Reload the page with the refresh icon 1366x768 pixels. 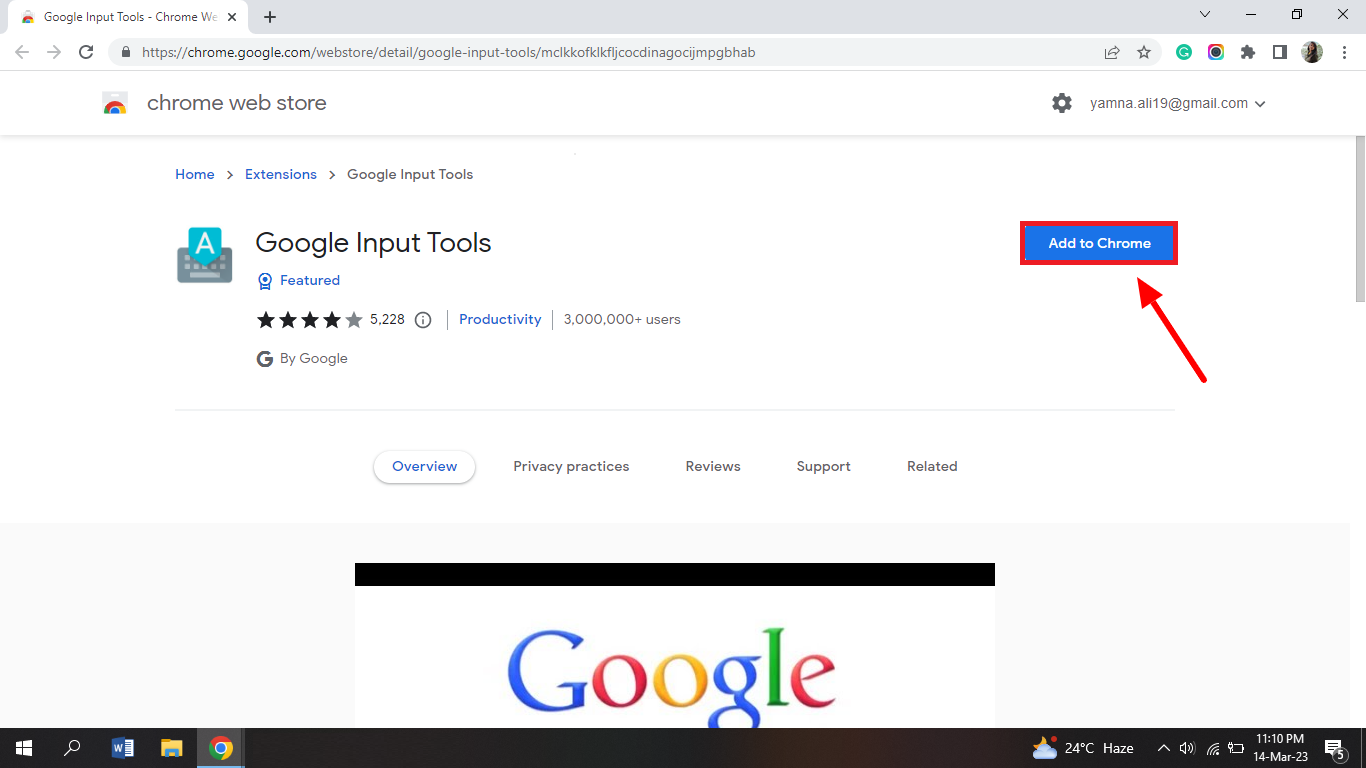[x=86, y=52]
